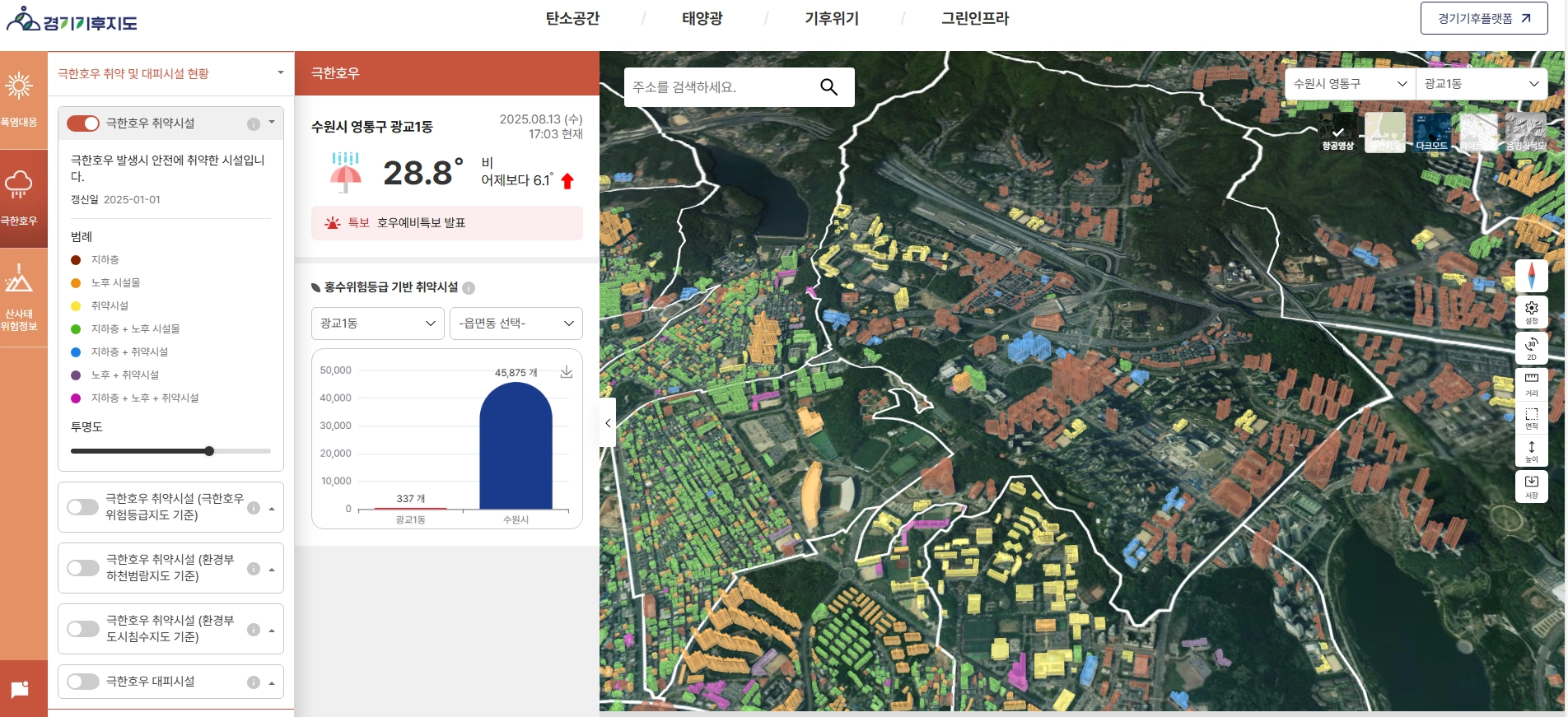Select the 거리 distance ruler tool
The width and height of the screenshot is (1568, 717).
coord(1531,384)
